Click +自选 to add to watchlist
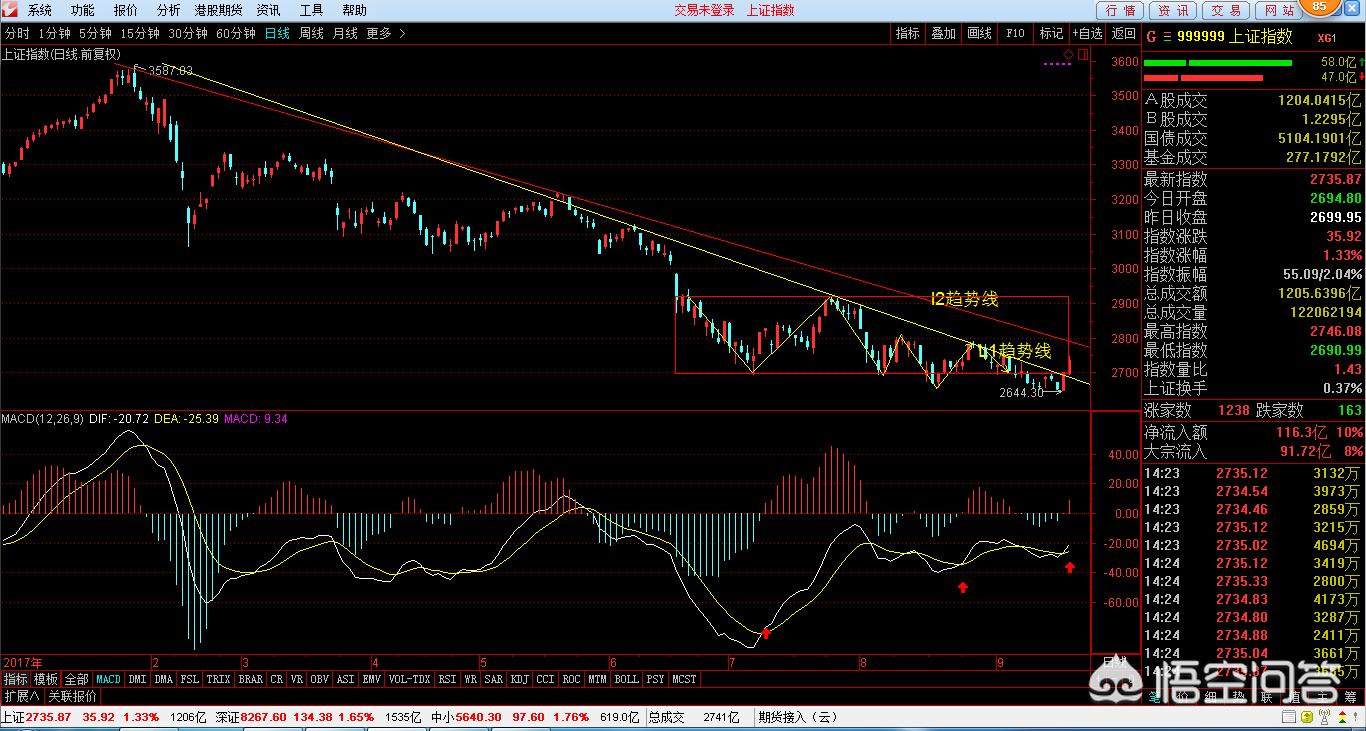The image size is (1366, 731). pos(1087,33)
